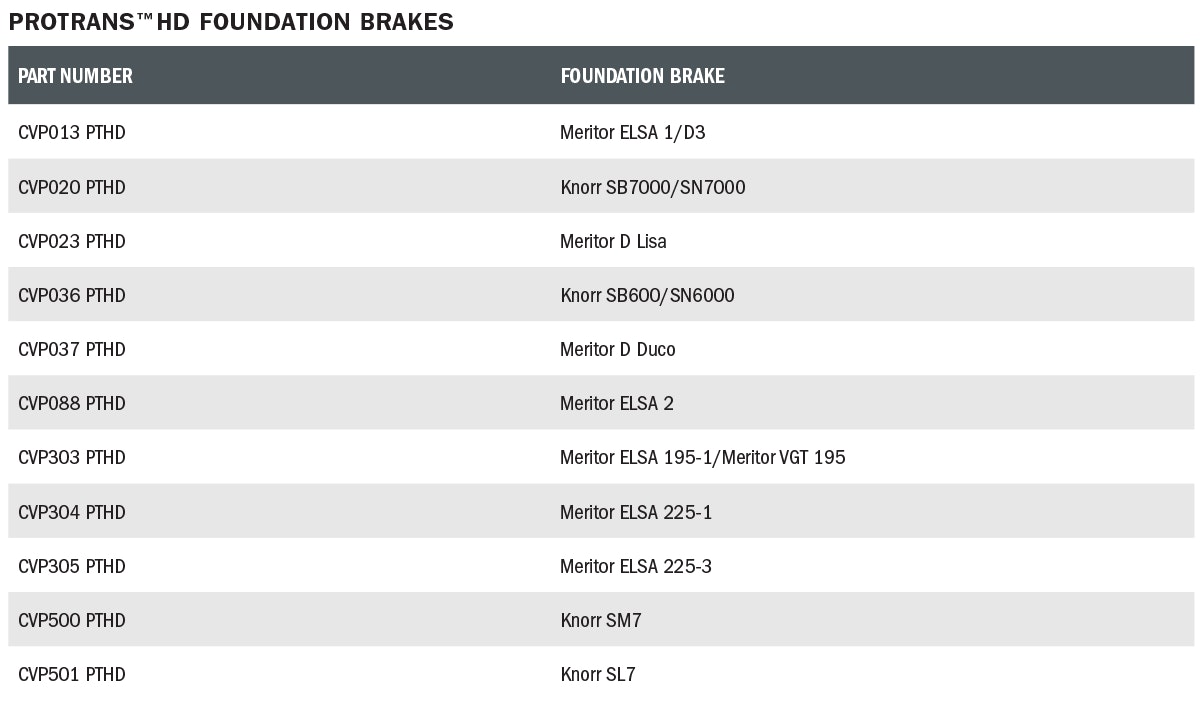Screen dimensions: 1200x710
Task: Click Meritor ELSA 195-1/Meritor VGT 195 entry
Action: (x=702, y=457)
